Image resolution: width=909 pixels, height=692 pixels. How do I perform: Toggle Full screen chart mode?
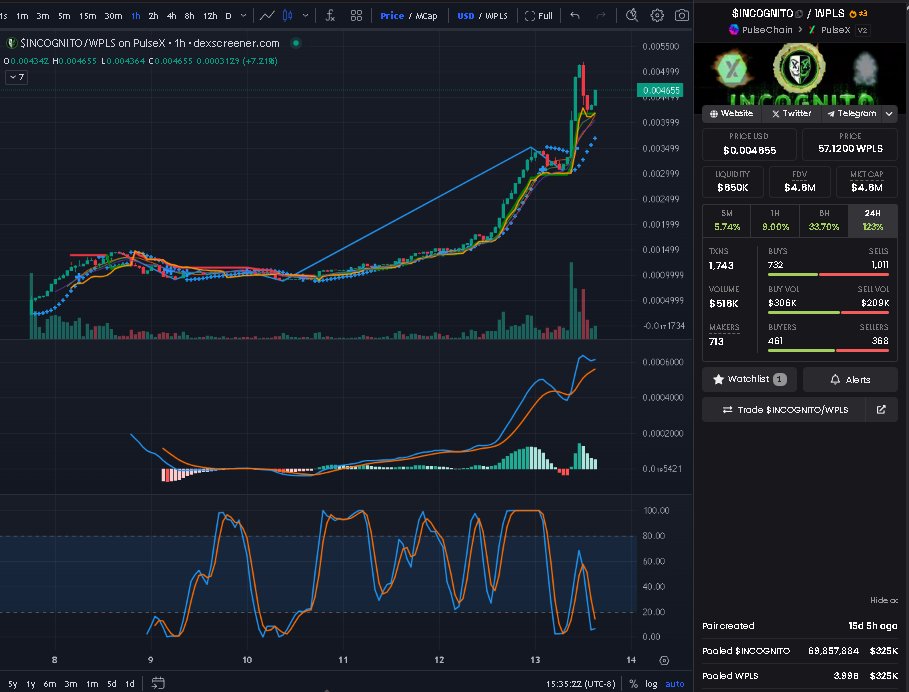(539, 16)
